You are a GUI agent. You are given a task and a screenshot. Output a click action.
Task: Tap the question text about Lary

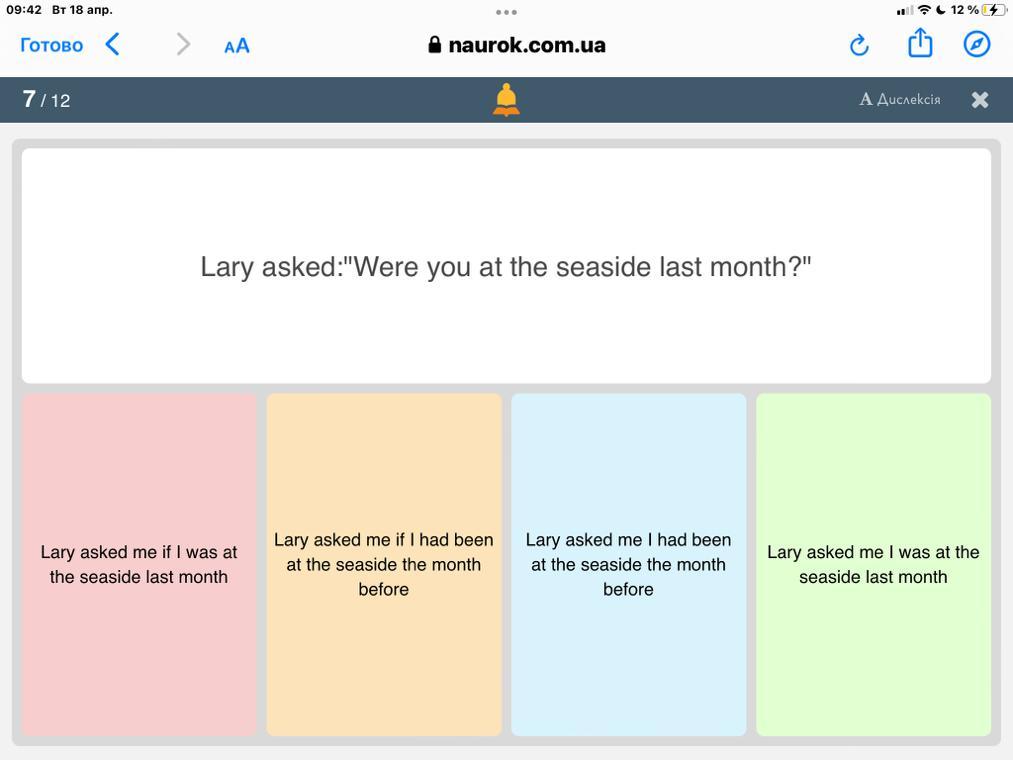pyautogui.click(x=506, y=267)
